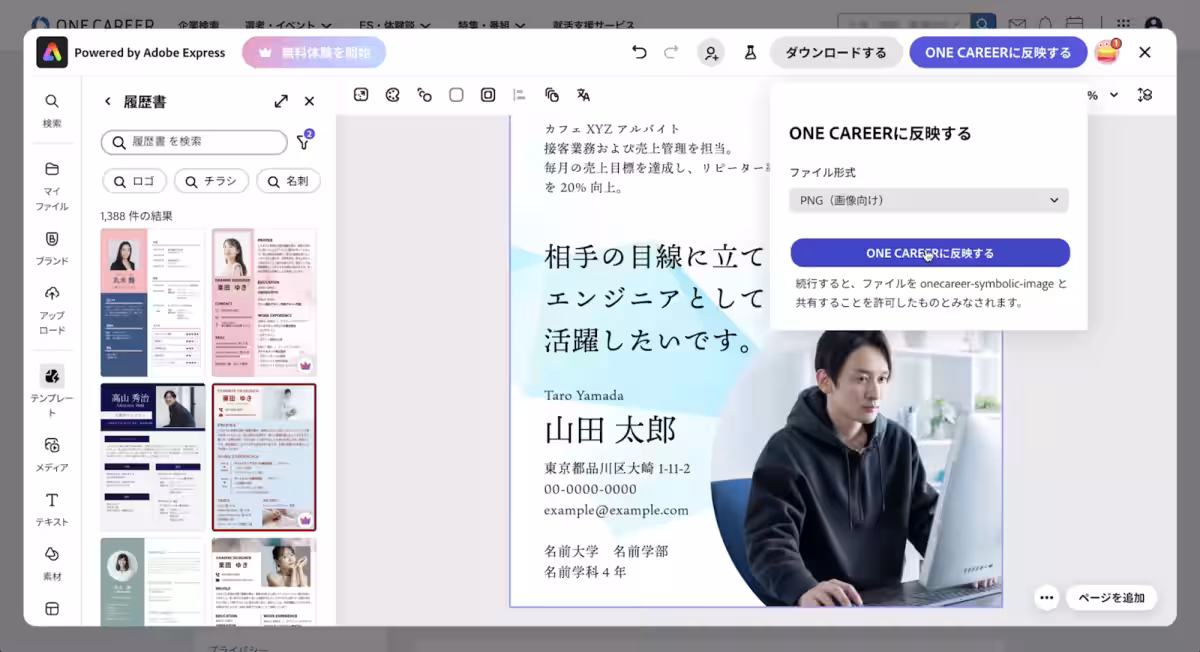1200x652 pixels.
Task: Open the alignment options icon
Action: 518,94
